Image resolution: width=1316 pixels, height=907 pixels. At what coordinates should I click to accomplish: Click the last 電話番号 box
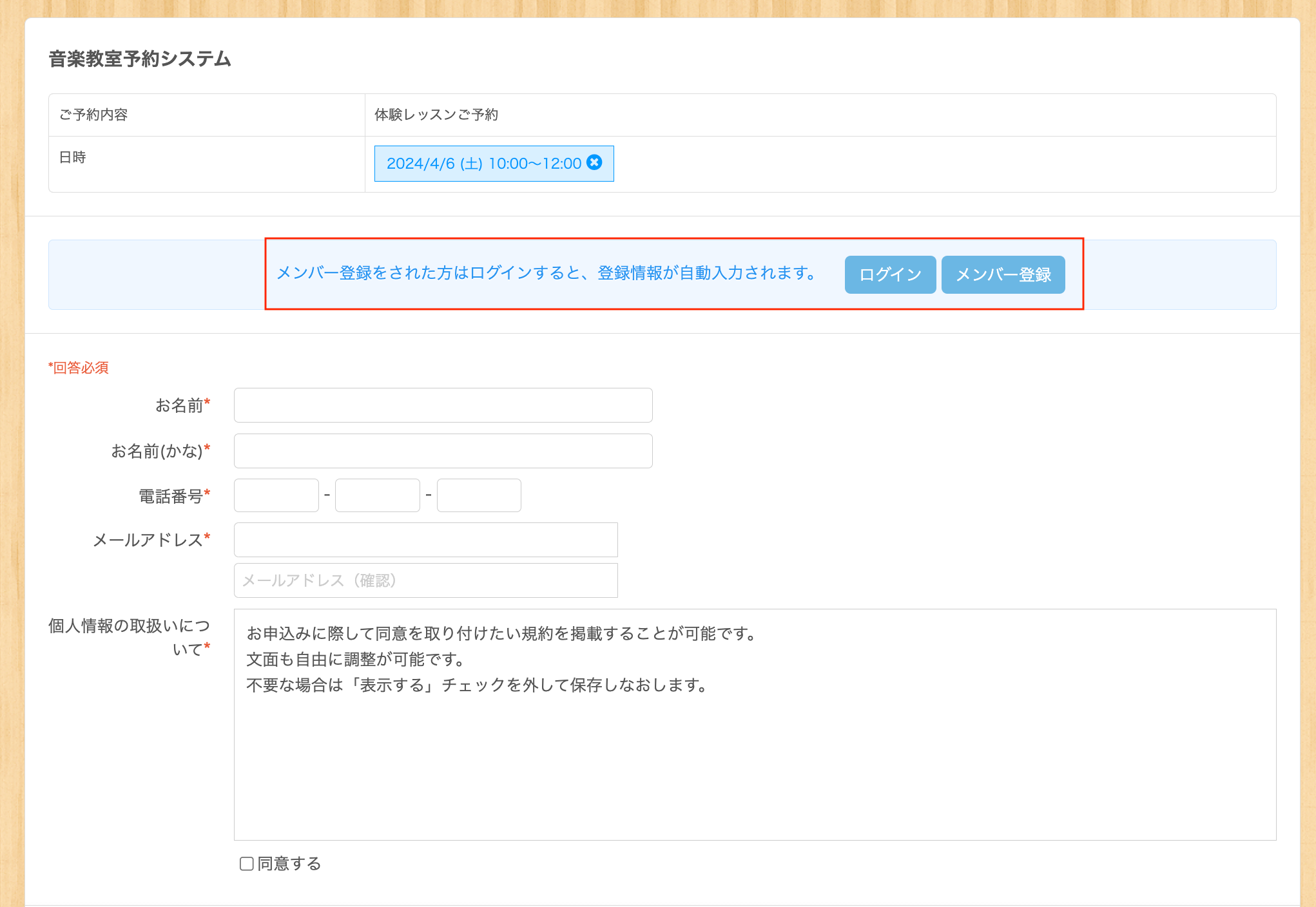point(478,495)
